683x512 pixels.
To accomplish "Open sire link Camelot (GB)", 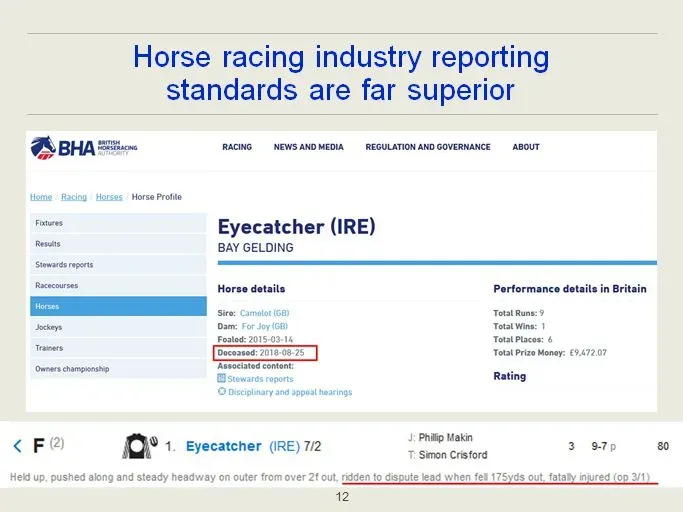I will tap(264, 313).
